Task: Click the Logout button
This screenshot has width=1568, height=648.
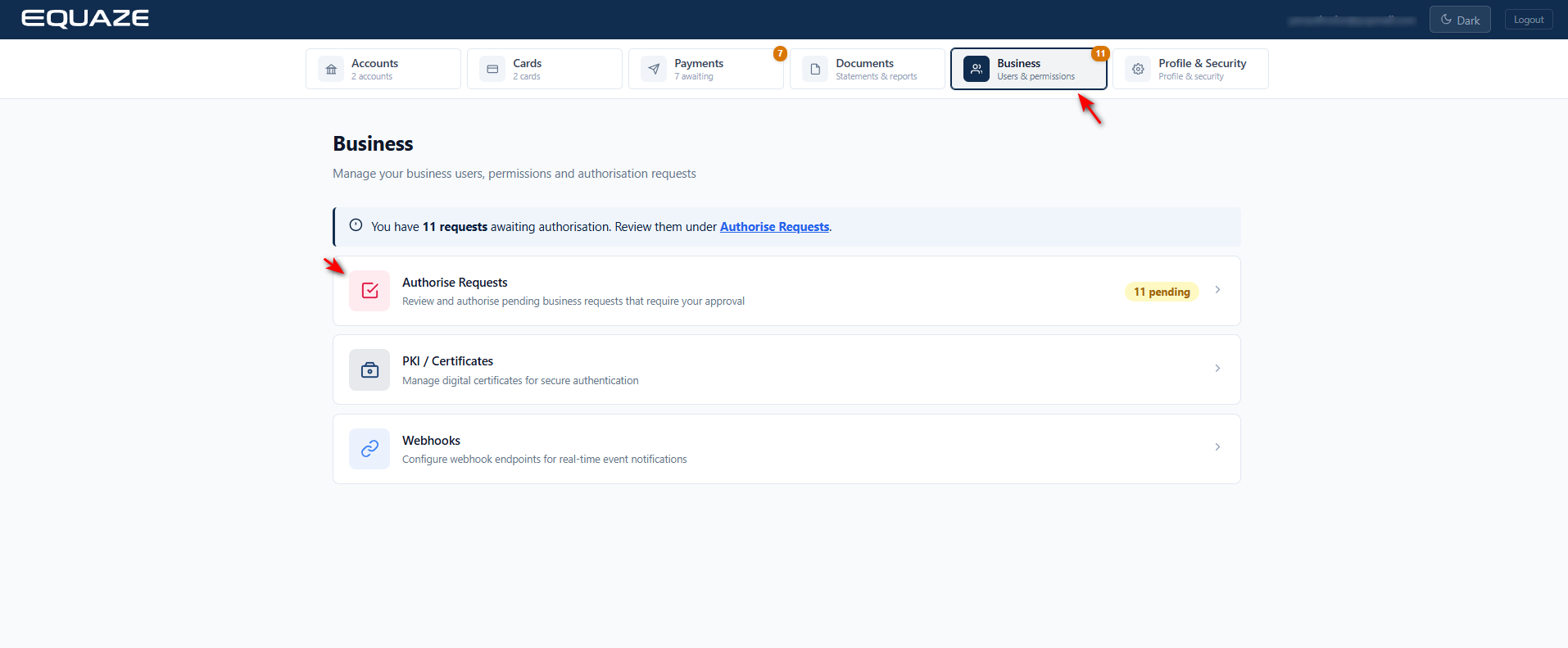Action: (x=1529, y=20)
